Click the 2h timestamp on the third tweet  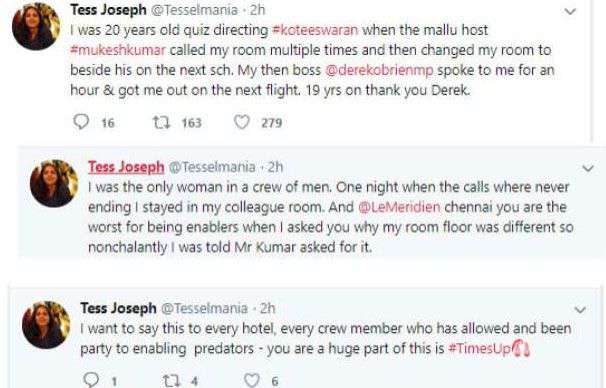coord(267,308)
